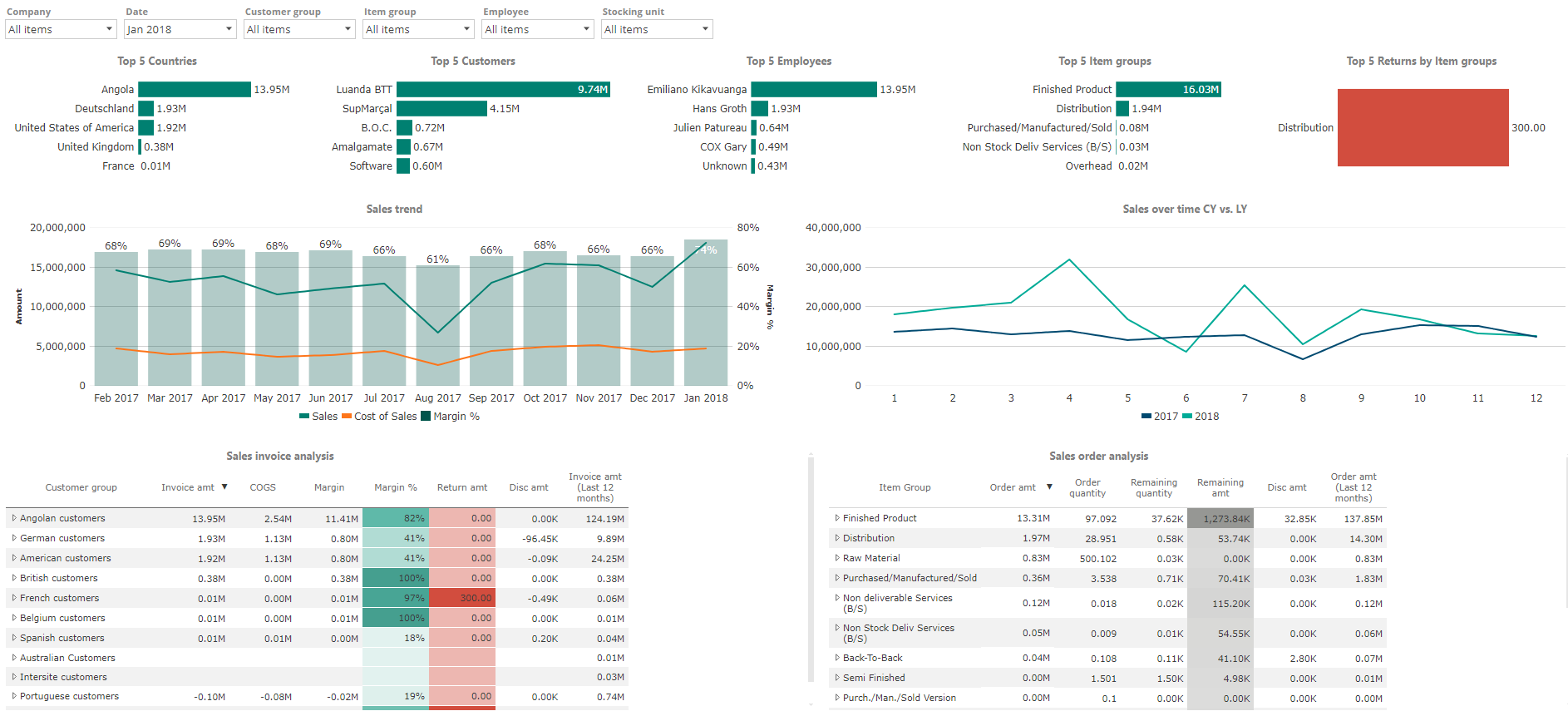Click the 2017 legend marker
1568x716 pixels.
click(1146, 417)
